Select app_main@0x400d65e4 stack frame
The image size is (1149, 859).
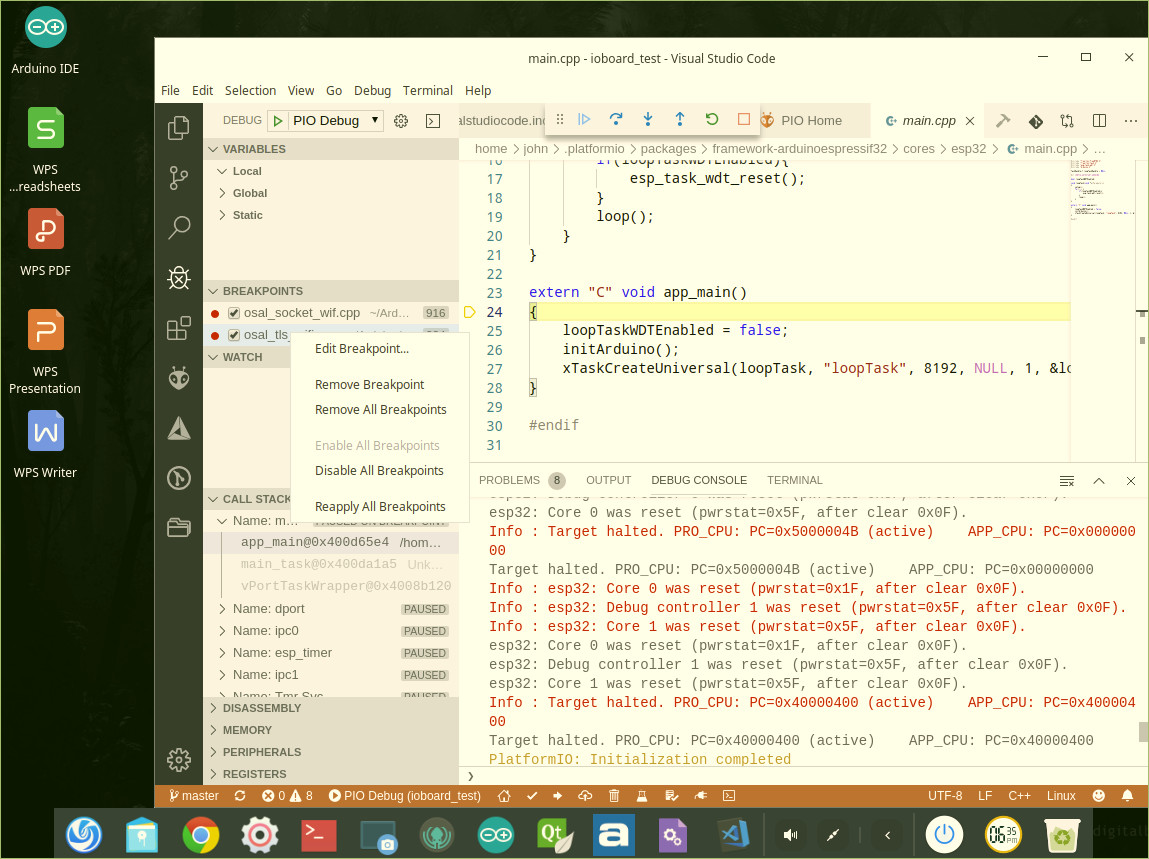point(331,542)
